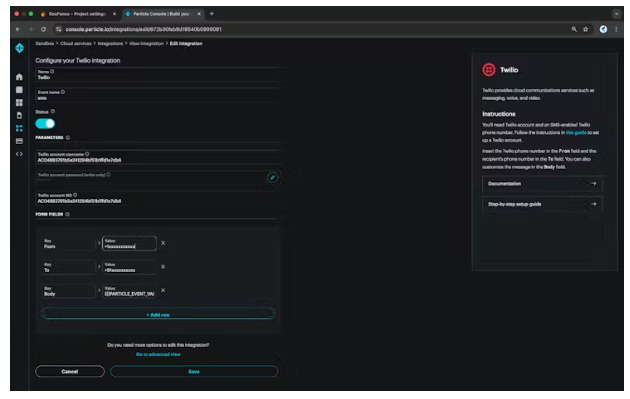Click the Twilio account SID field

click(158, 198)
